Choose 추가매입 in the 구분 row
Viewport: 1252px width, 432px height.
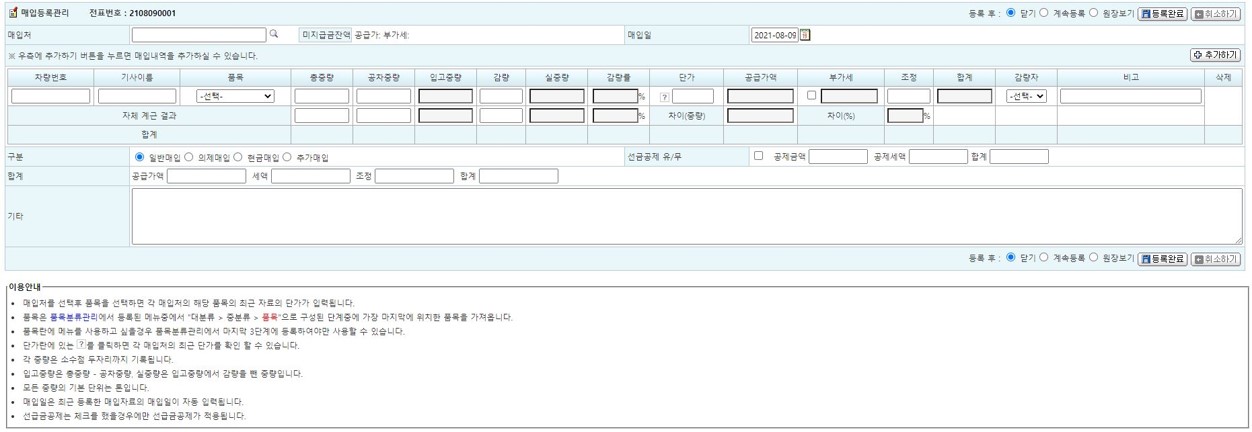[x=288, y=157]
